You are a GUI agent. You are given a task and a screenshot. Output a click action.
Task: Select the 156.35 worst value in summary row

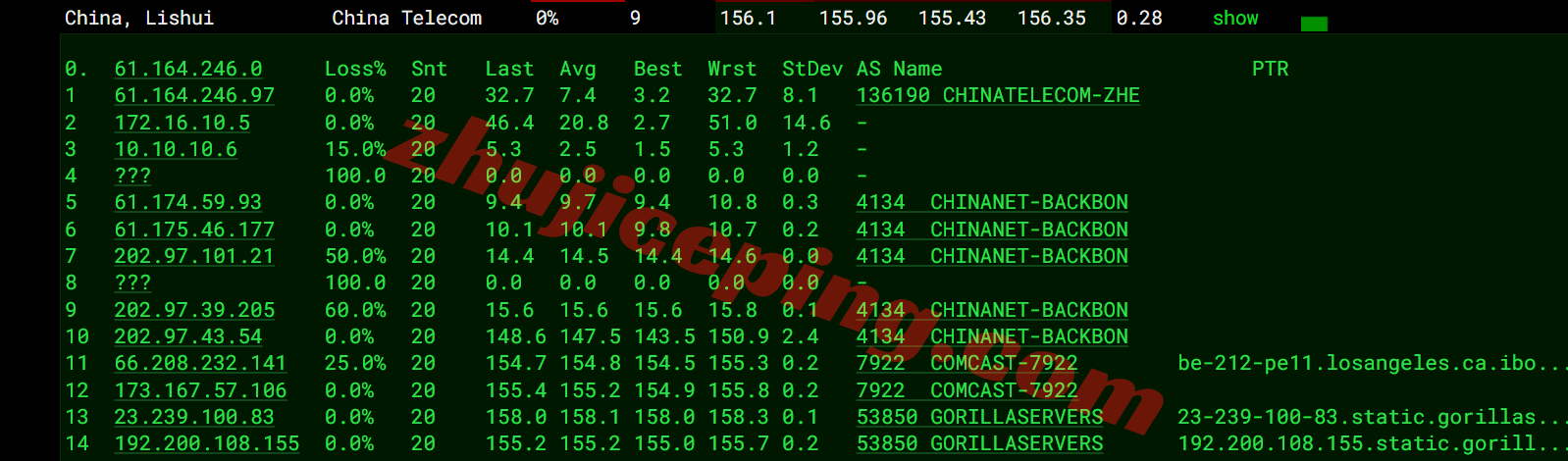point(1052,18)
